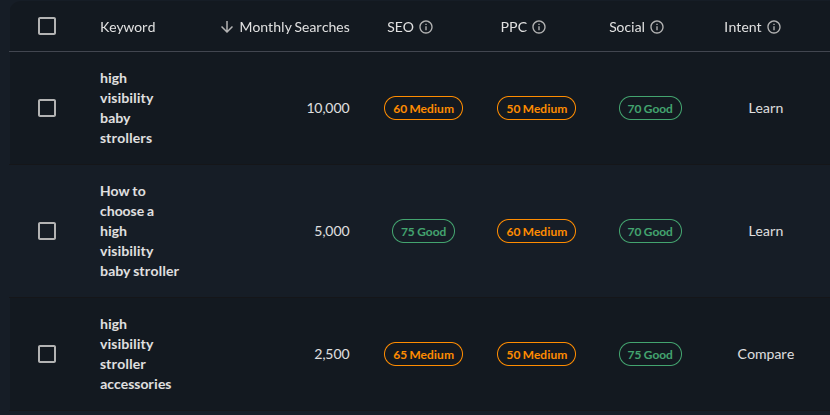Click the PPC info icon
830x415 pixels.
tap(540, 27)
